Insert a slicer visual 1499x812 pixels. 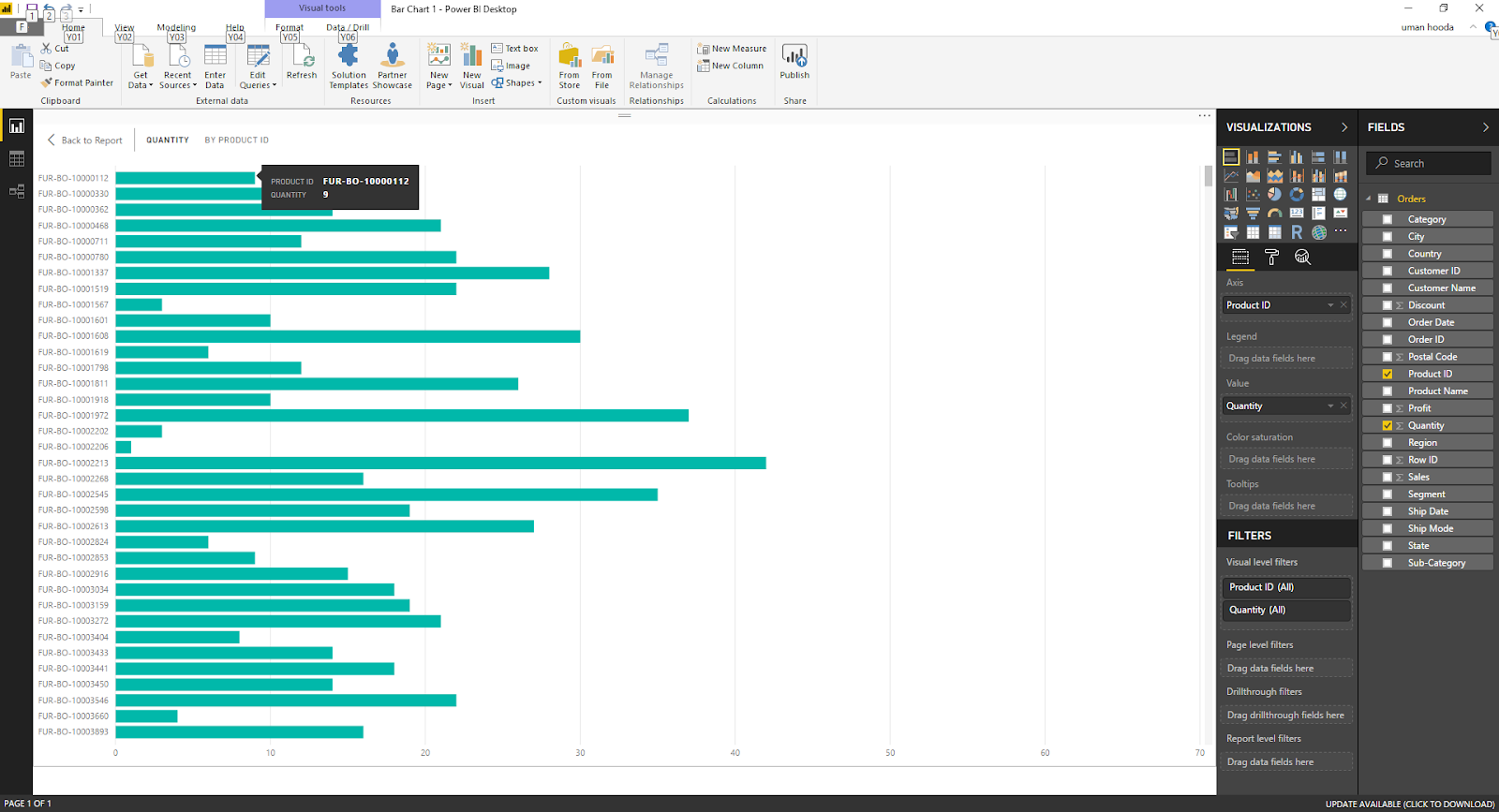tap(1231, 232)
